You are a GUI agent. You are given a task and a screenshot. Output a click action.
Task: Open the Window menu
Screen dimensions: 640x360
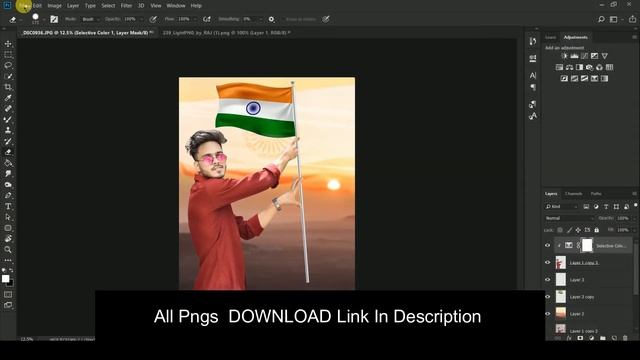click(176, 6)
